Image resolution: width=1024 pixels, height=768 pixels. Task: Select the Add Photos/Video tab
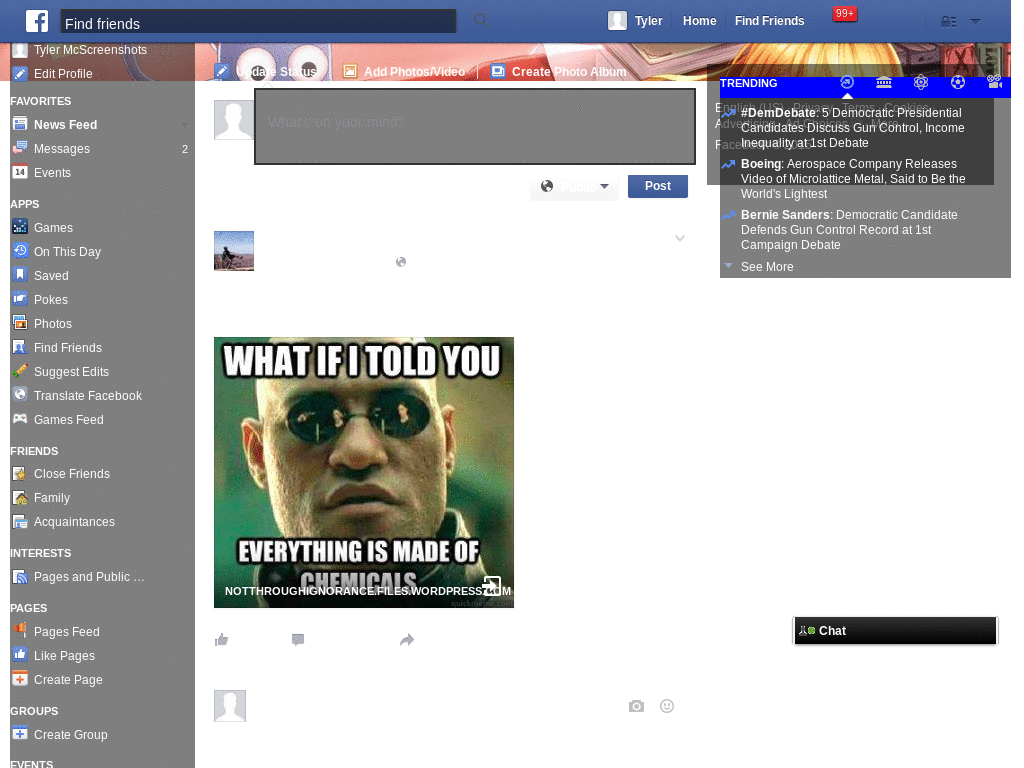[404, 71]
